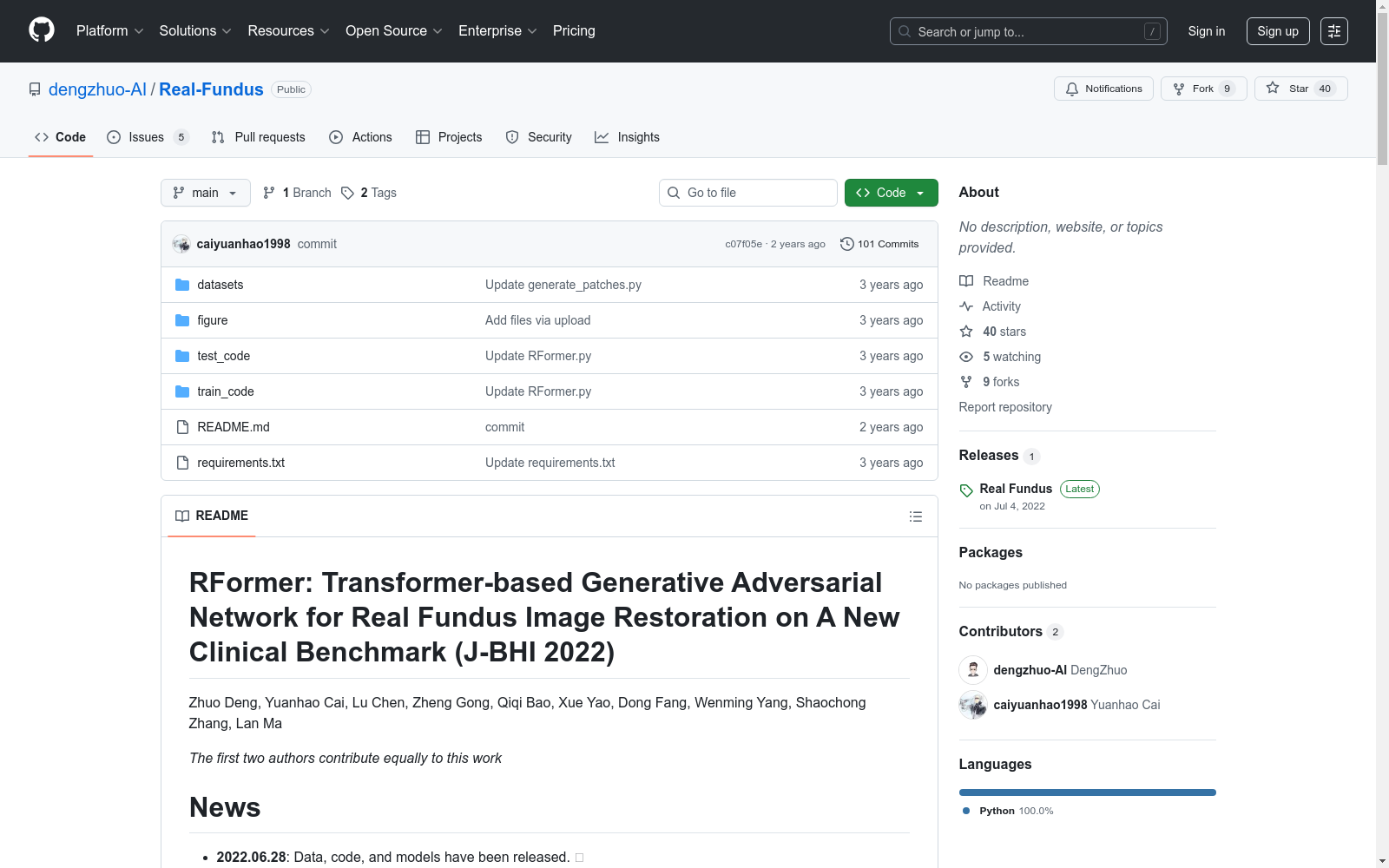Open the command palette icon in header
Viewport: 1389px width, 868px height.
coord(1334,31)
